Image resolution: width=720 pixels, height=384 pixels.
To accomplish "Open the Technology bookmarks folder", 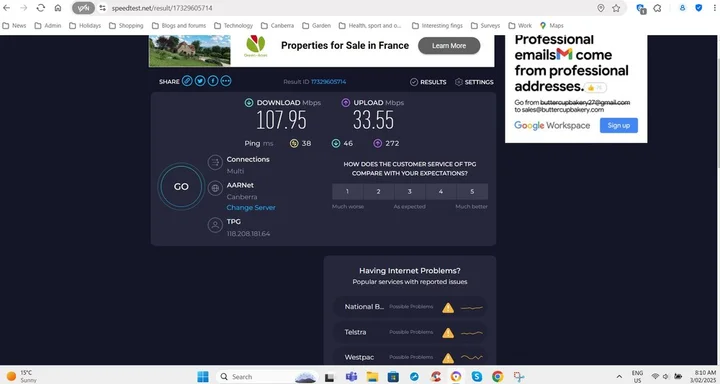I will coord(233,26).
